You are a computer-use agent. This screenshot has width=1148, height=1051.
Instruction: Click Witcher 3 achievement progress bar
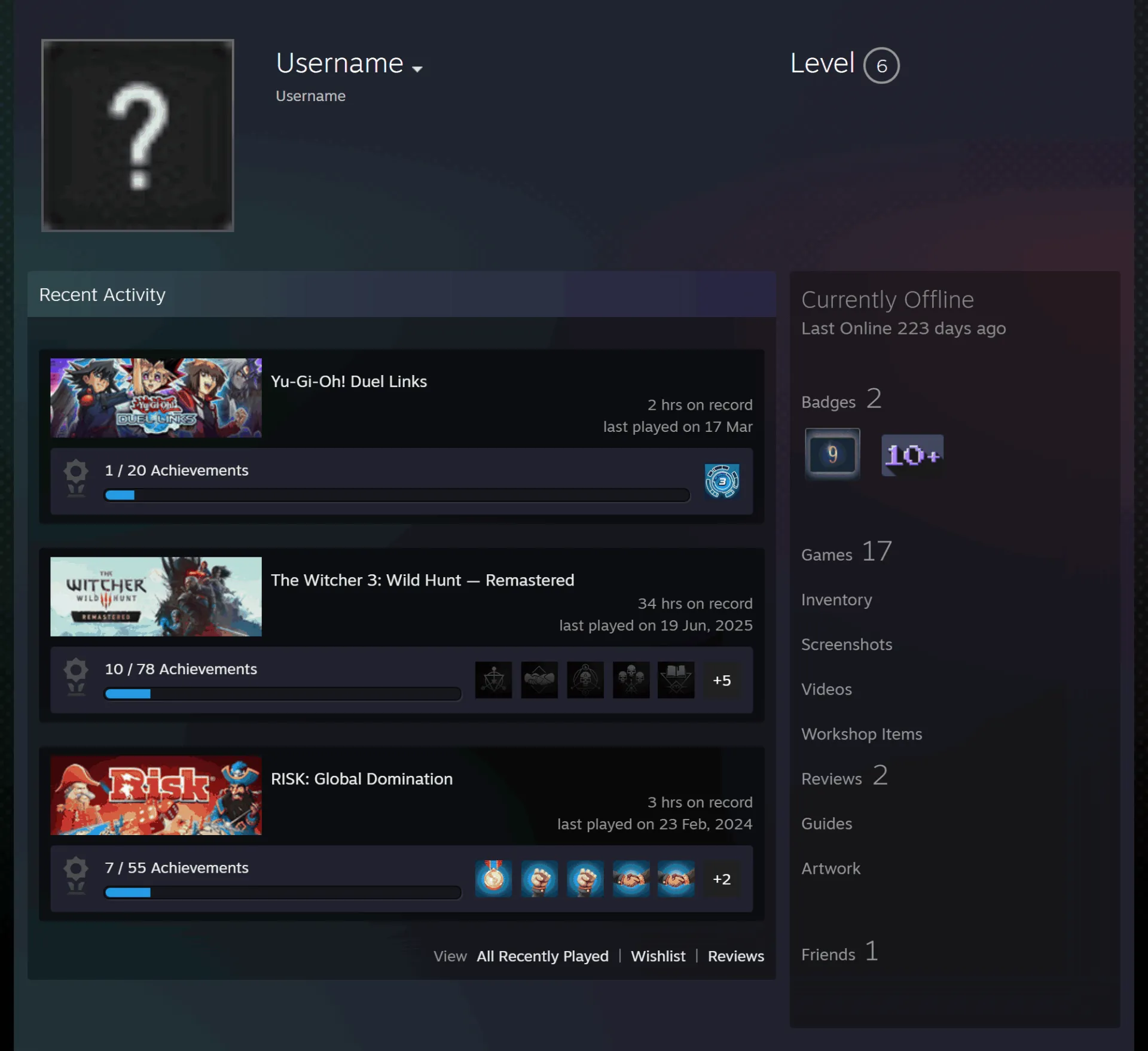283,694
